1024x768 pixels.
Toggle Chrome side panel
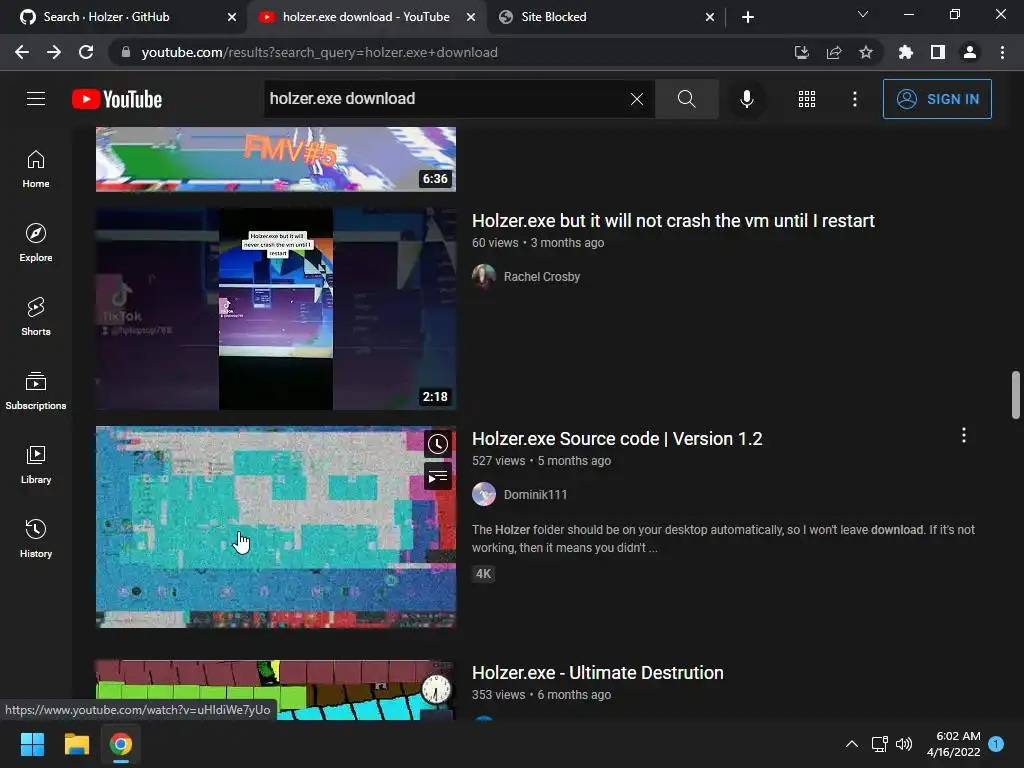938,52
